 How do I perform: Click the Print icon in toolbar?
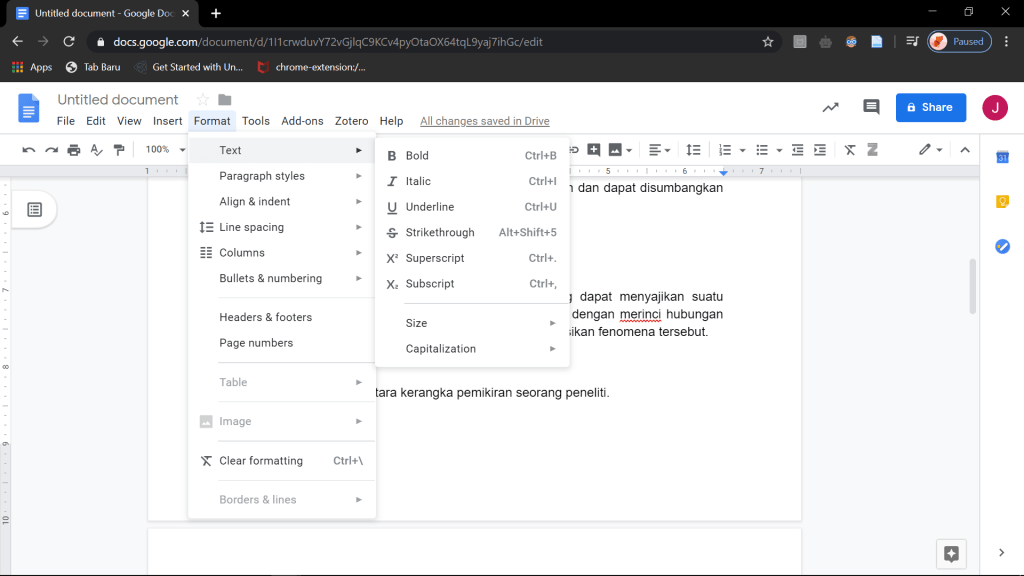(73, 150)
